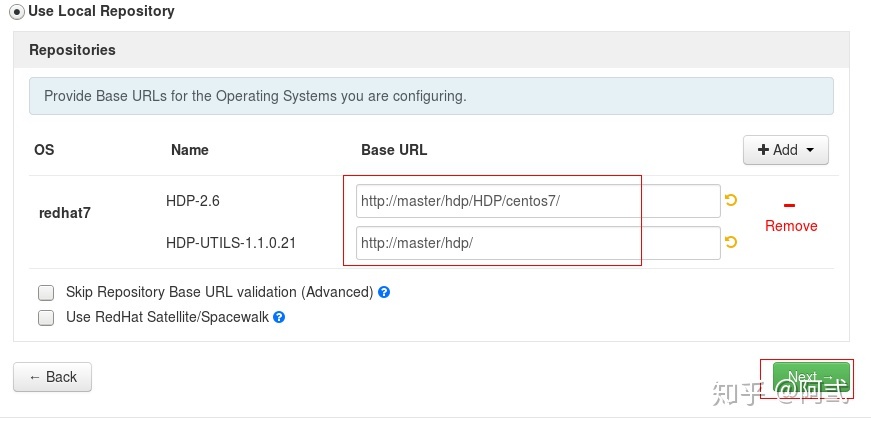
Task: Expand the Add dropdown caret
Action: [x=809, y=150]
